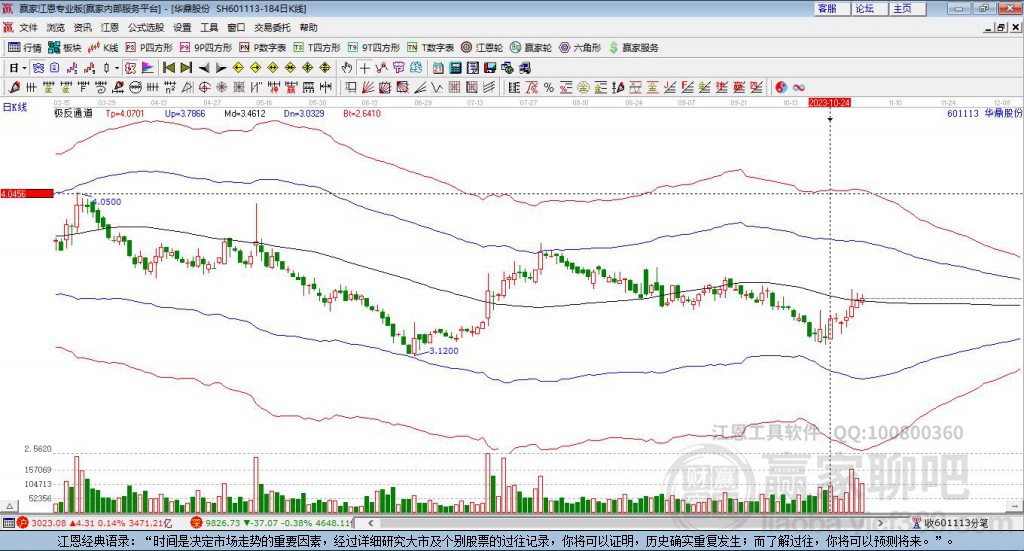
Task: Open the 江恩轮 Gann wheel
Action: click(x=482, y=48)
